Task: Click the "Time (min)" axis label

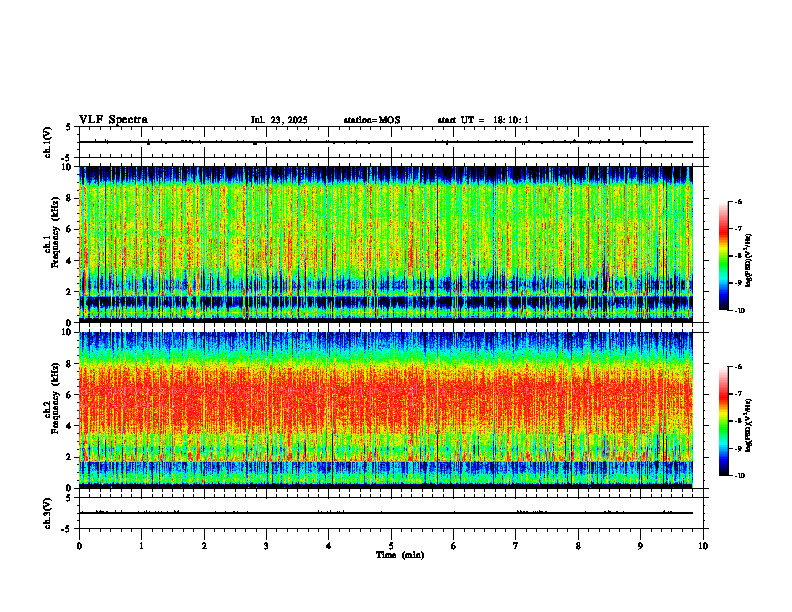Action: pyautogui.click(x=400, y=555)
